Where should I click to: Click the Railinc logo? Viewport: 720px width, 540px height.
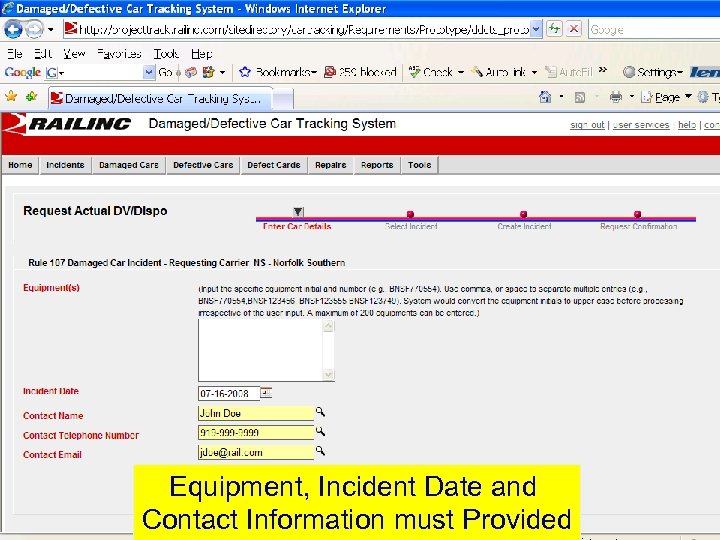[x=67, y=124]
